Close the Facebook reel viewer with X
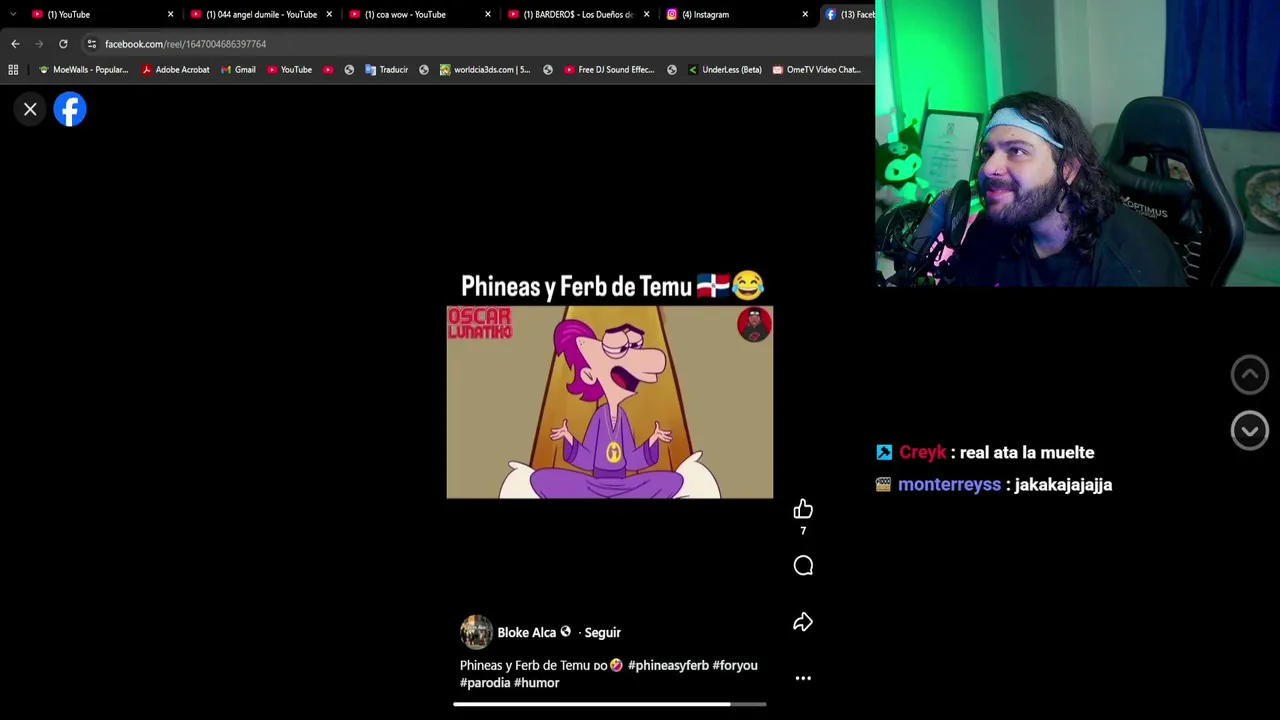Viewport: 1280px width, 720px height. click(30, 110)
